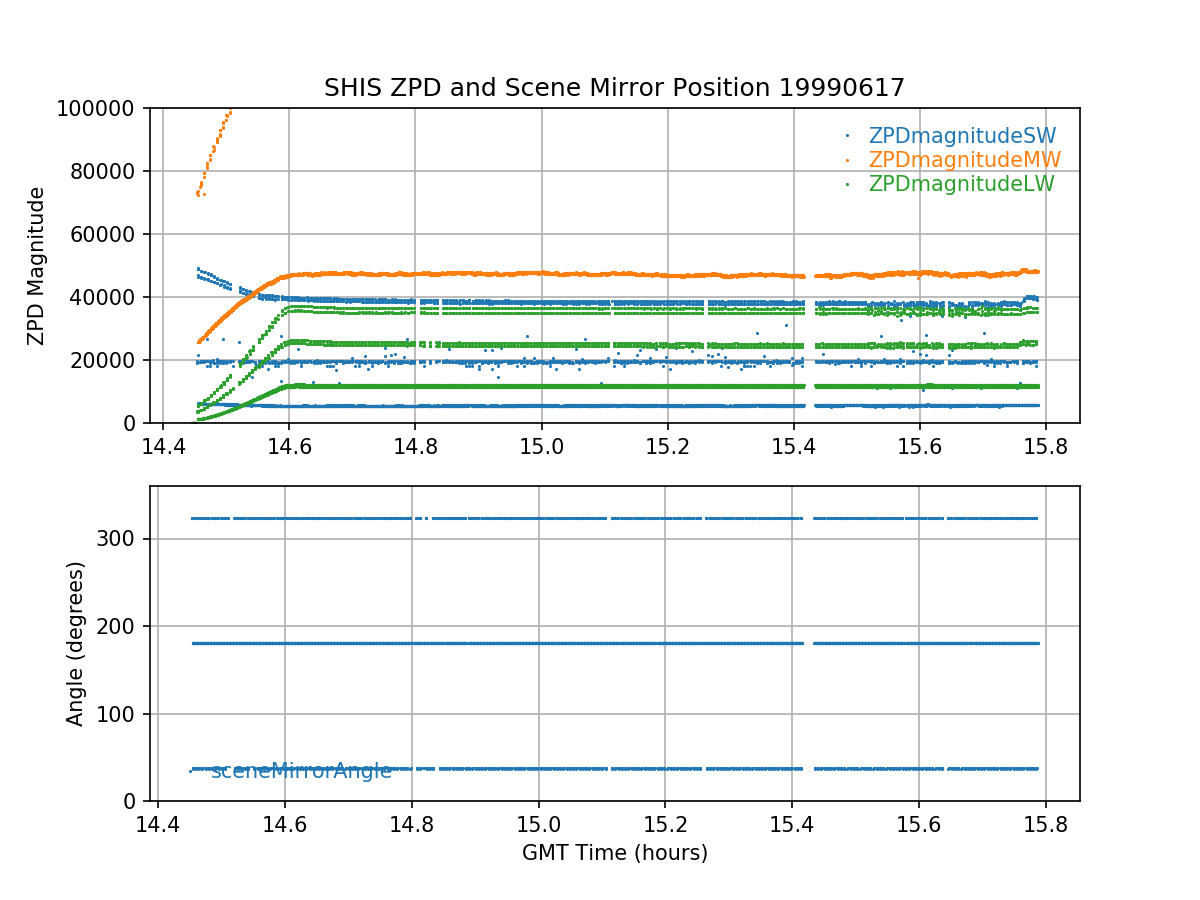The width and height of the screenshot is (1200, 900).
Task: Click the ZPDmagnitudeLW legend label
Action: [961, 184]
